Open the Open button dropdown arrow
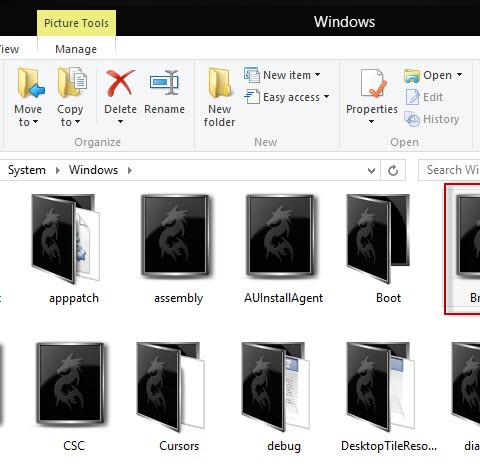This screenshot has width=480, height=476. pos(460,75)
